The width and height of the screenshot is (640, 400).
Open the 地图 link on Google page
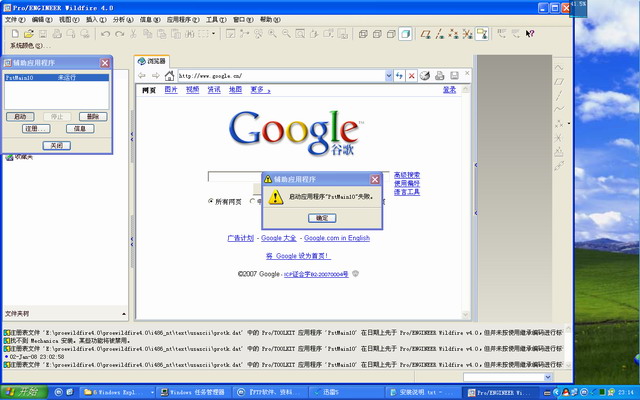(x=236, y=90)
